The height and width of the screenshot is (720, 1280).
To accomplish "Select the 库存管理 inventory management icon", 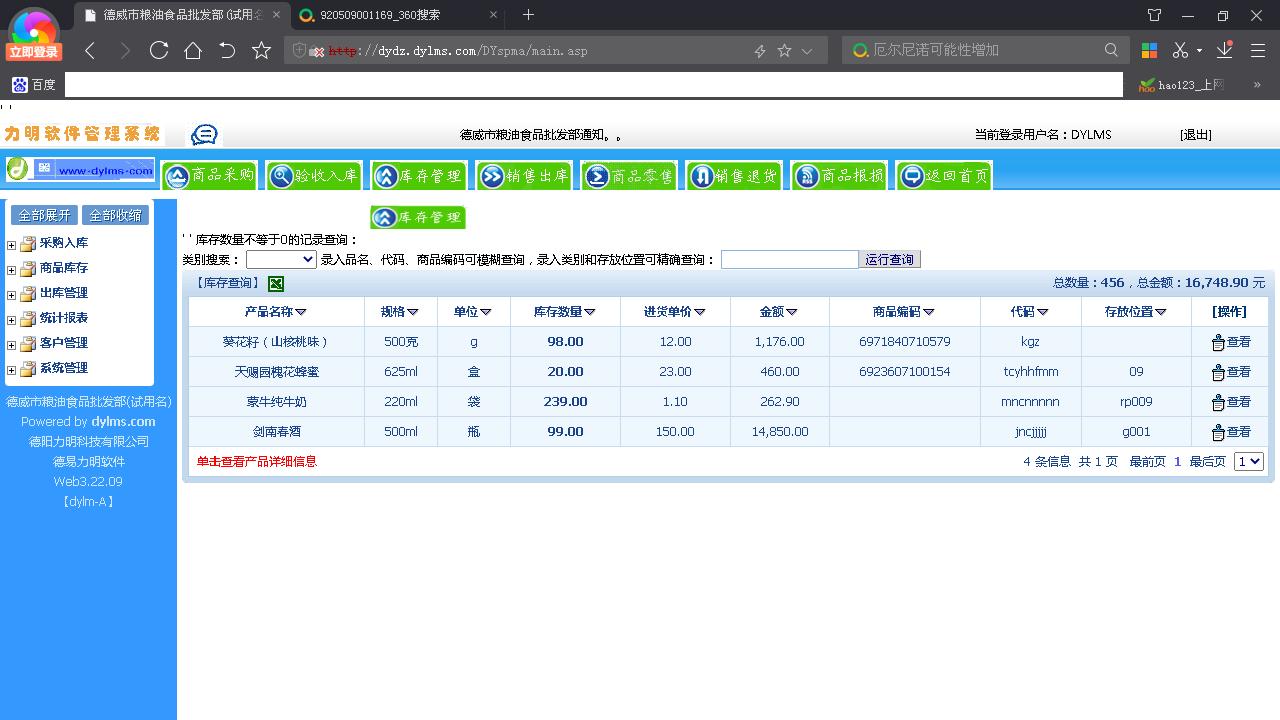I will pyautogui.click(x=419, y=175).
